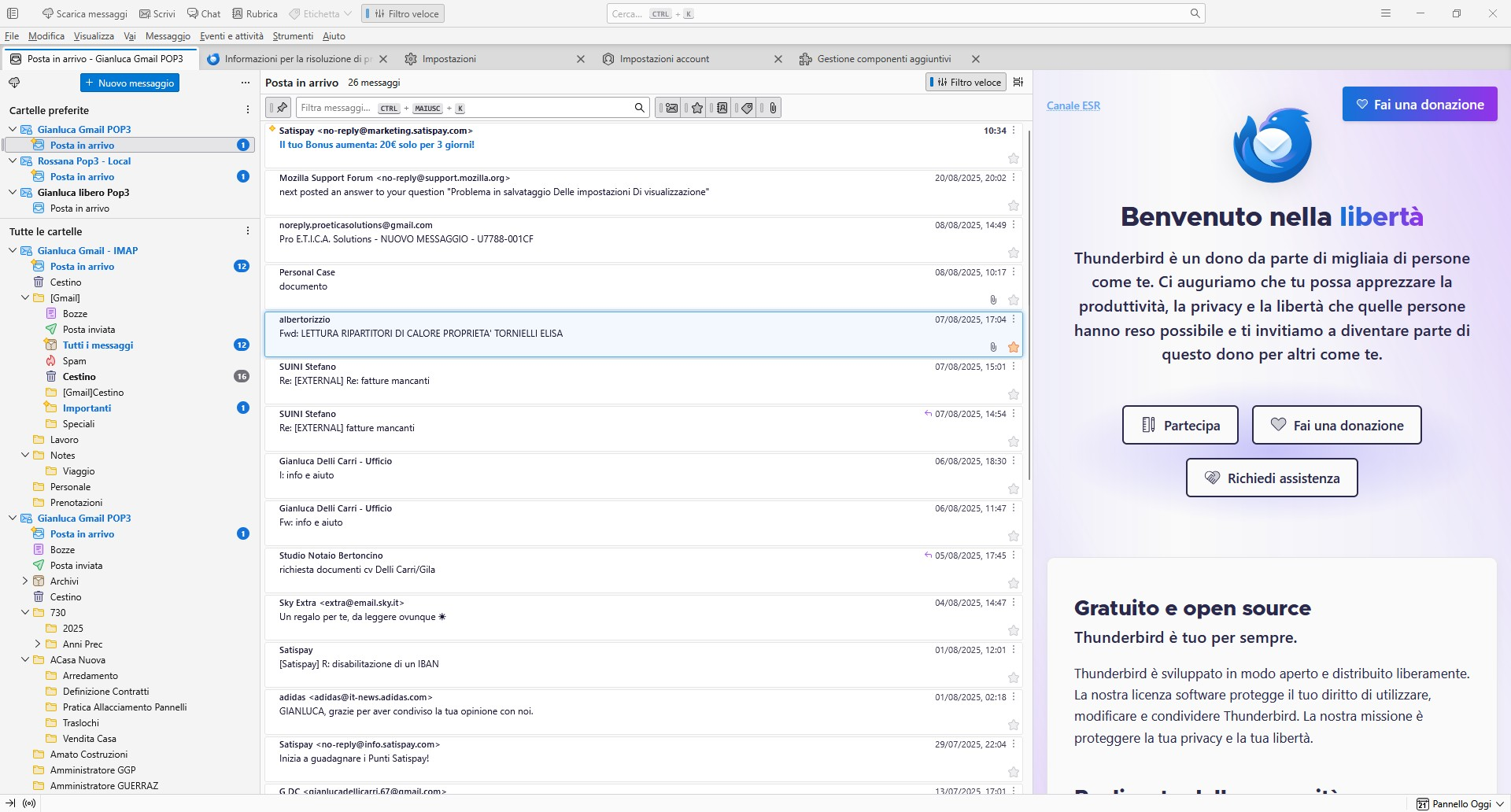1511x812 pixels.
Task: Toggle the unread messages filter
Action: click(x=671, y=108)
